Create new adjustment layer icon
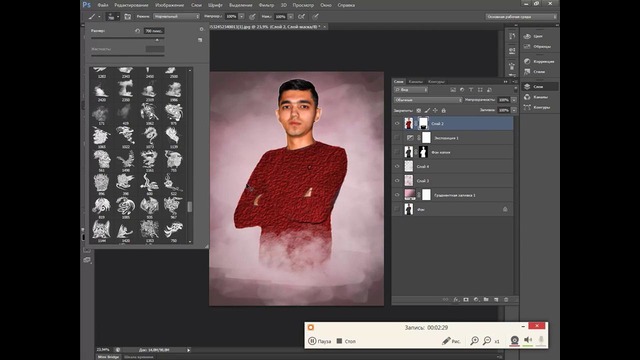The width and height of the screenshot is (640, 360). (x=476, y=300)
